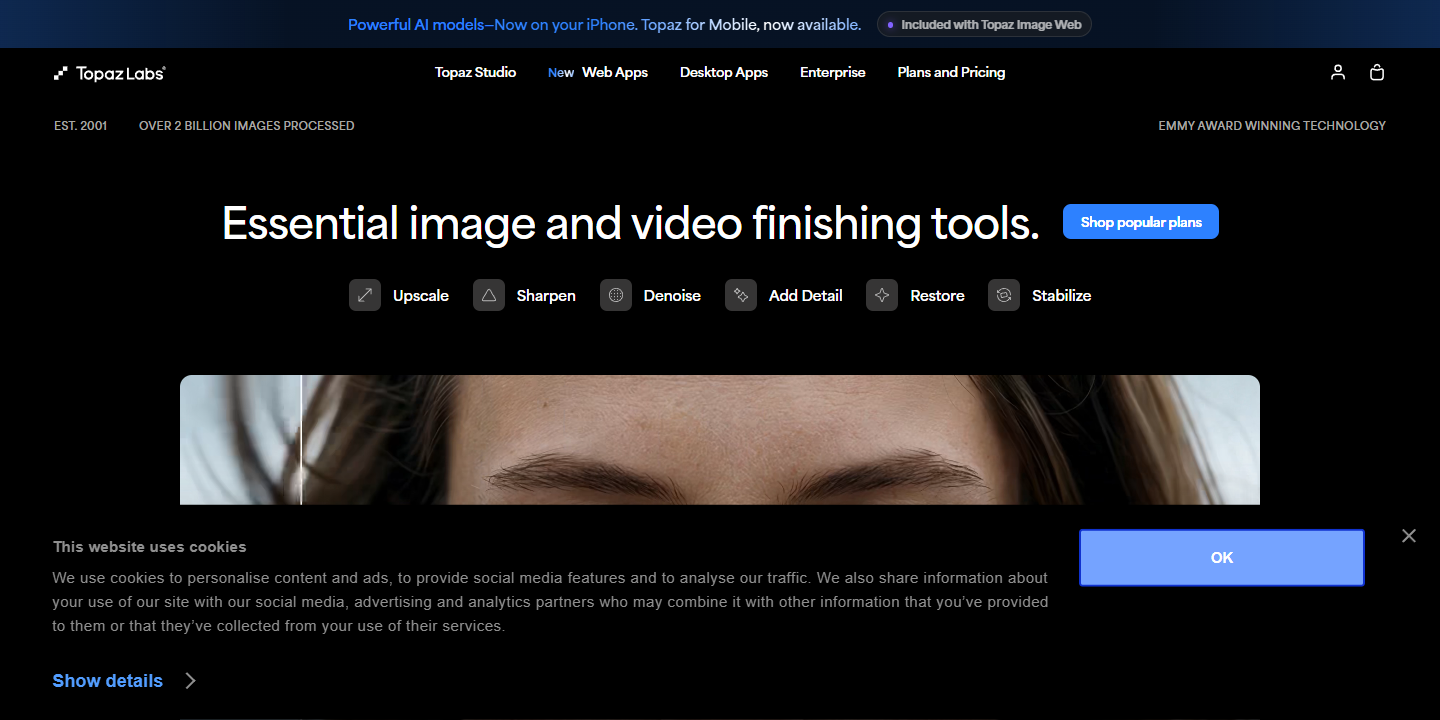Open the Enterprise menu
The width and height of the screenshot is (1440, 720).
pyautogui.click(x=833, y=72)
